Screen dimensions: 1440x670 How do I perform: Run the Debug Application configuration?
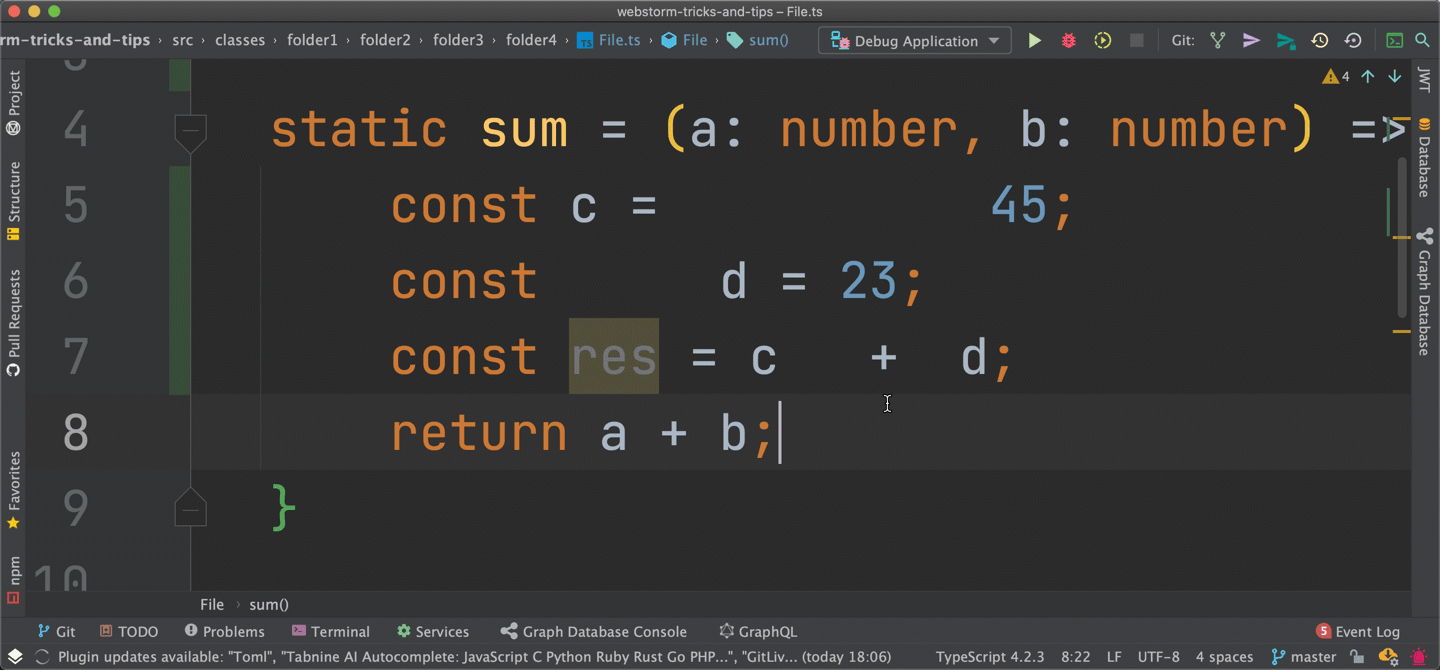pos(1035,41)
